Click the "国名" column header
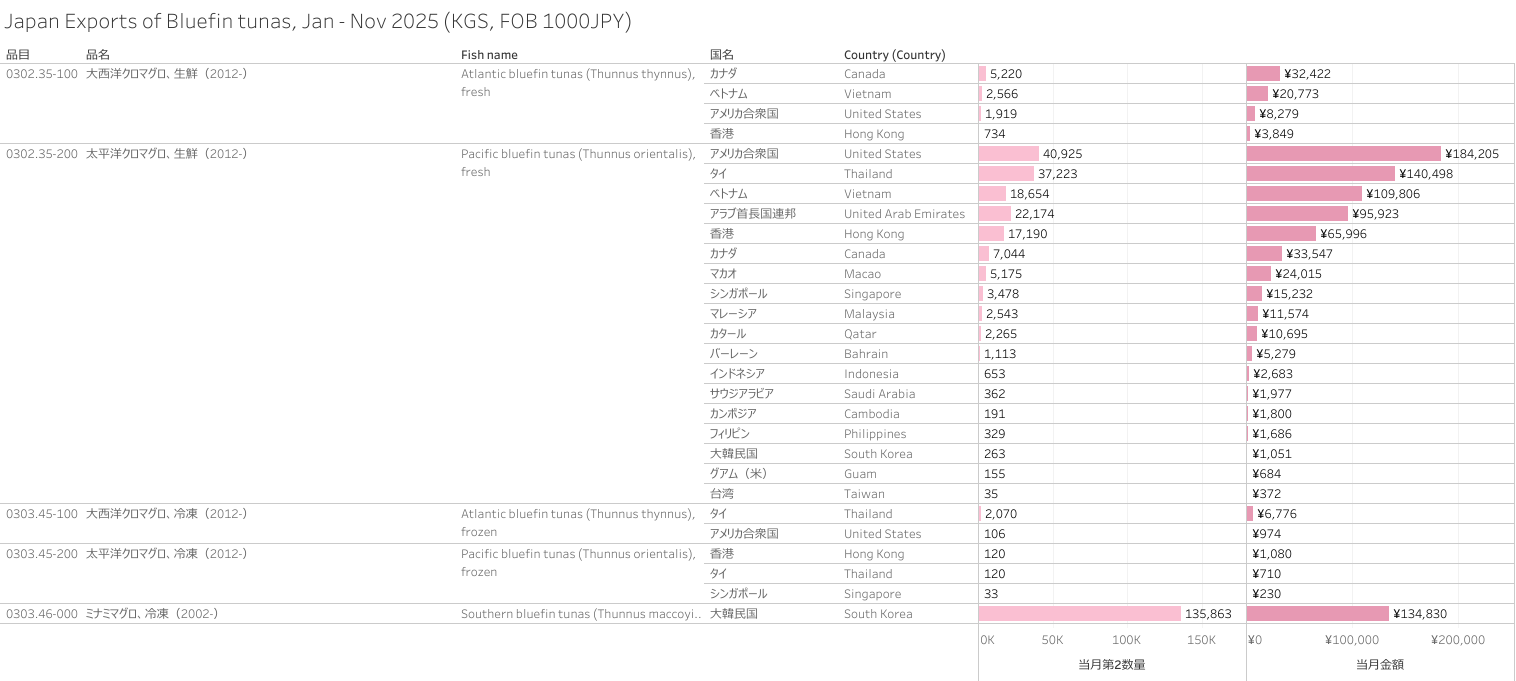This screenshot has width=1516, height=681. [722, 55]
